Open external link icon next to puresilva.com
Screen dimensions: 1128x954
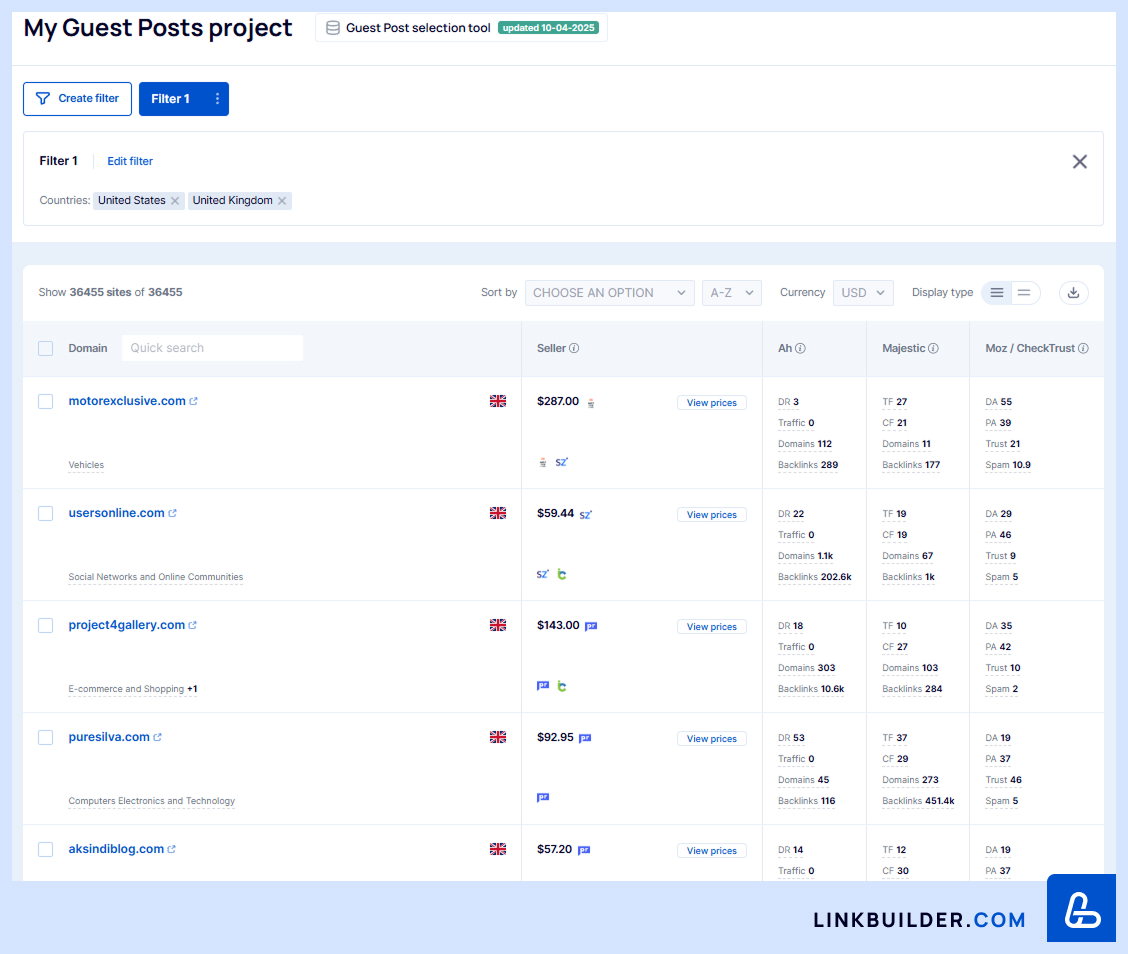coord(158,737)
